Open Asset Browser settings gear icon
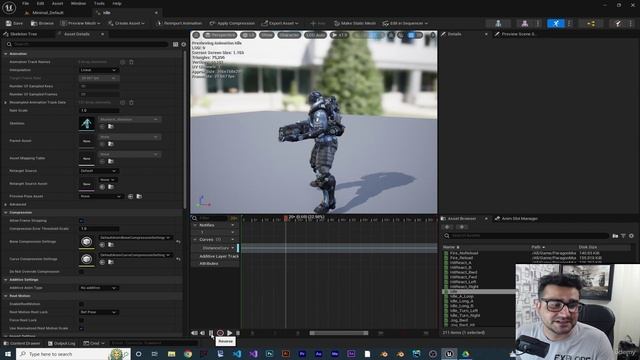The height and width of the screenshot is (360, 640). [631, 236]
